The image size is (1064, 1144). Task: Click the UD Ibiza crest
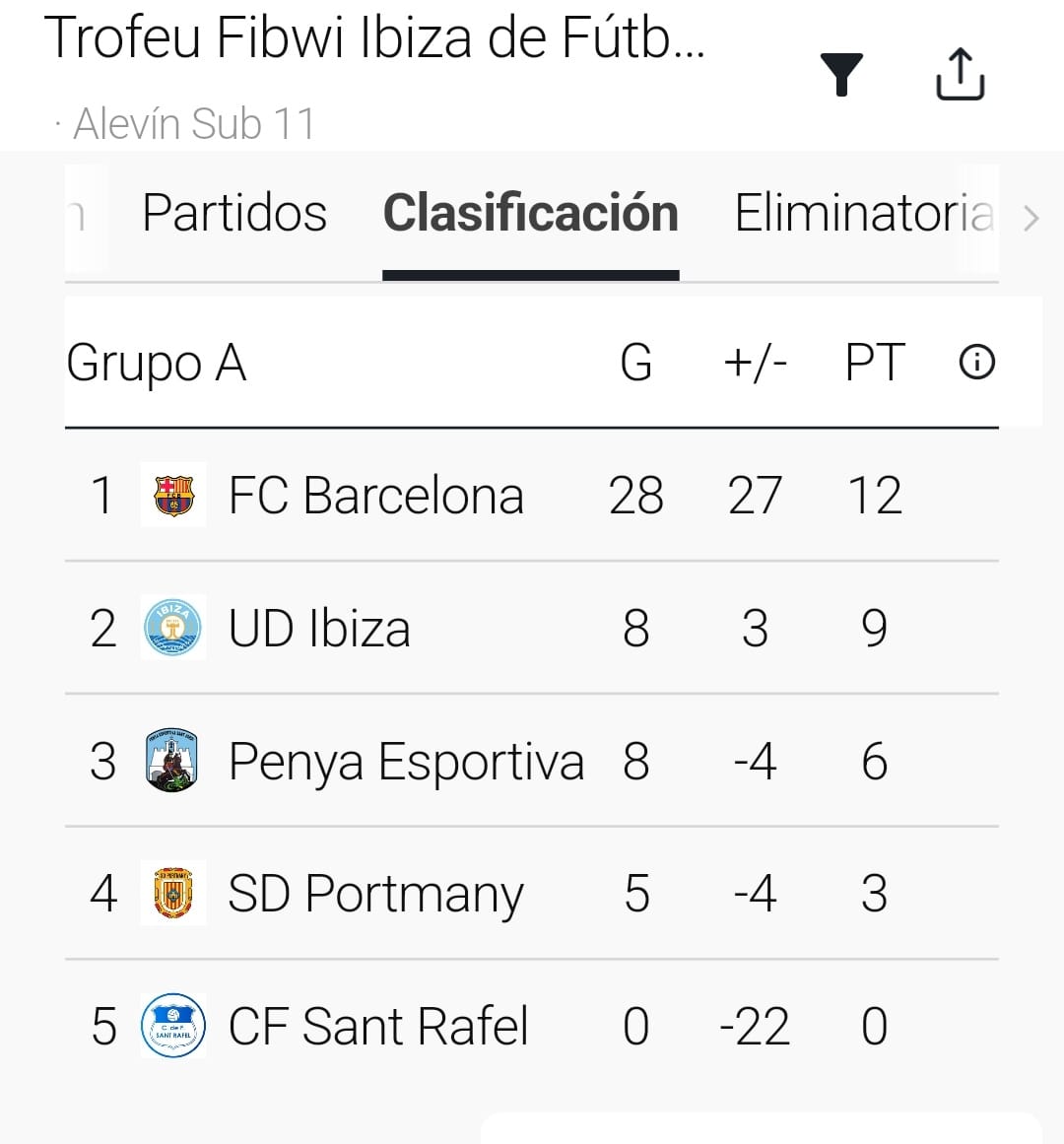point(173,628)
